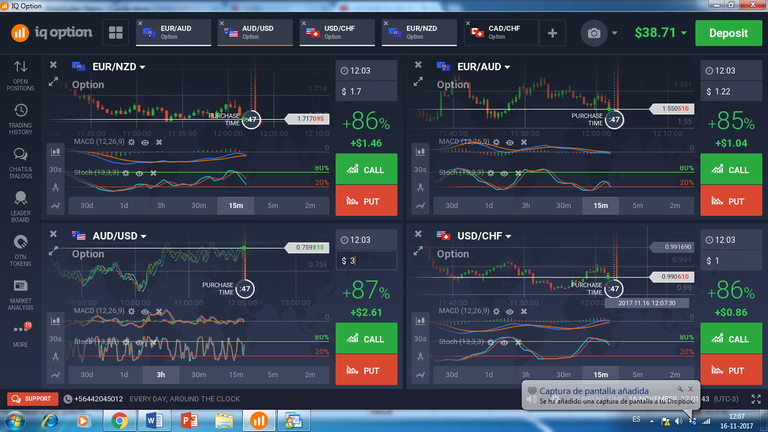768x432 pixels.
Task: Open MACD settings gear on EUR/NZD chart
Action: (x=131, y=142)
